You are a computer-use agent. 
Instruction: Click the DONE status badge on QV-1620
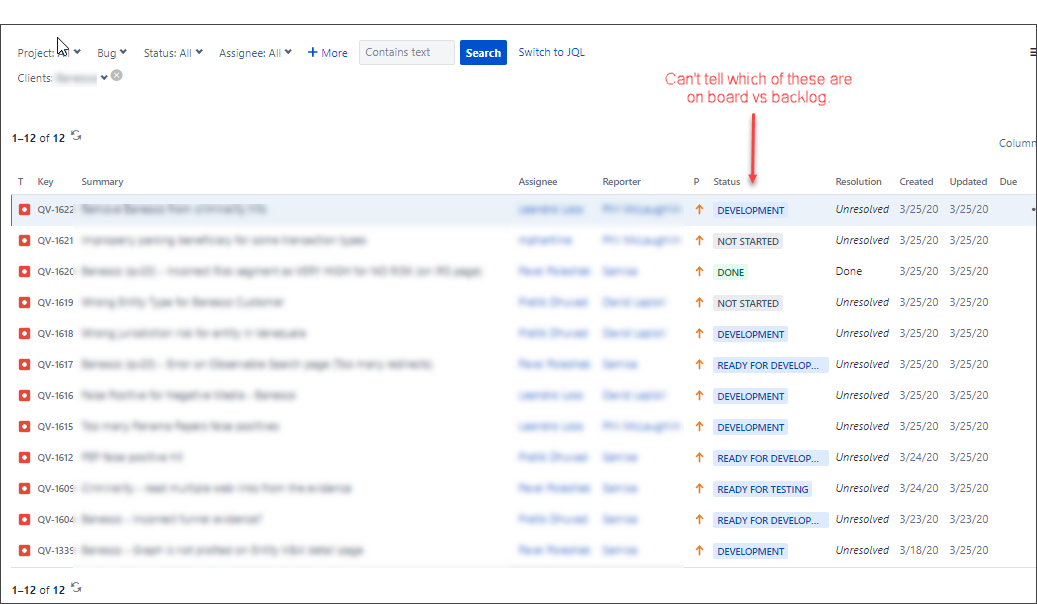click(x=731, y=272)
